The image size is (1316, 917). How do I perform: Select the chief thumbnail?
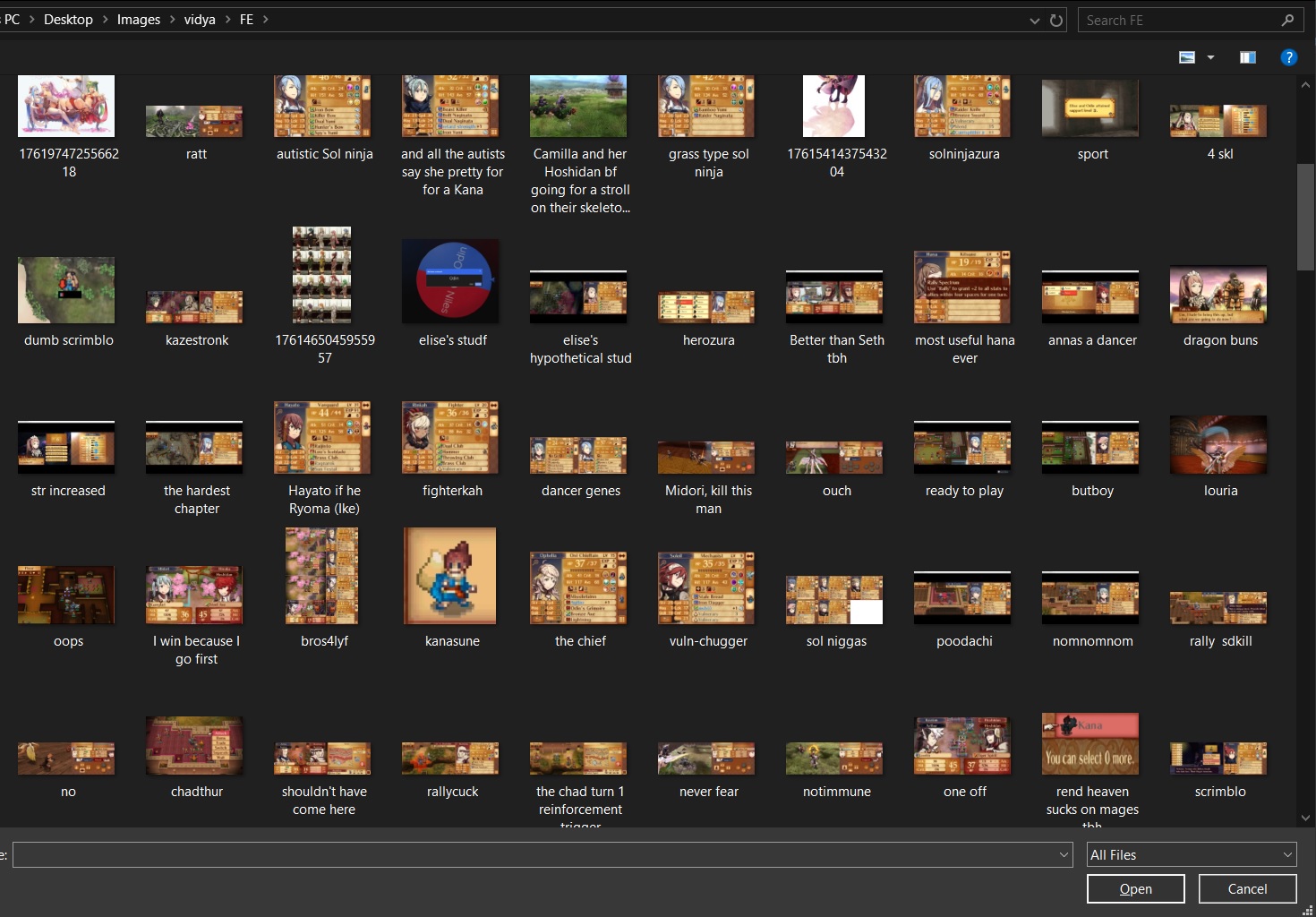click(x=578, y=588)
